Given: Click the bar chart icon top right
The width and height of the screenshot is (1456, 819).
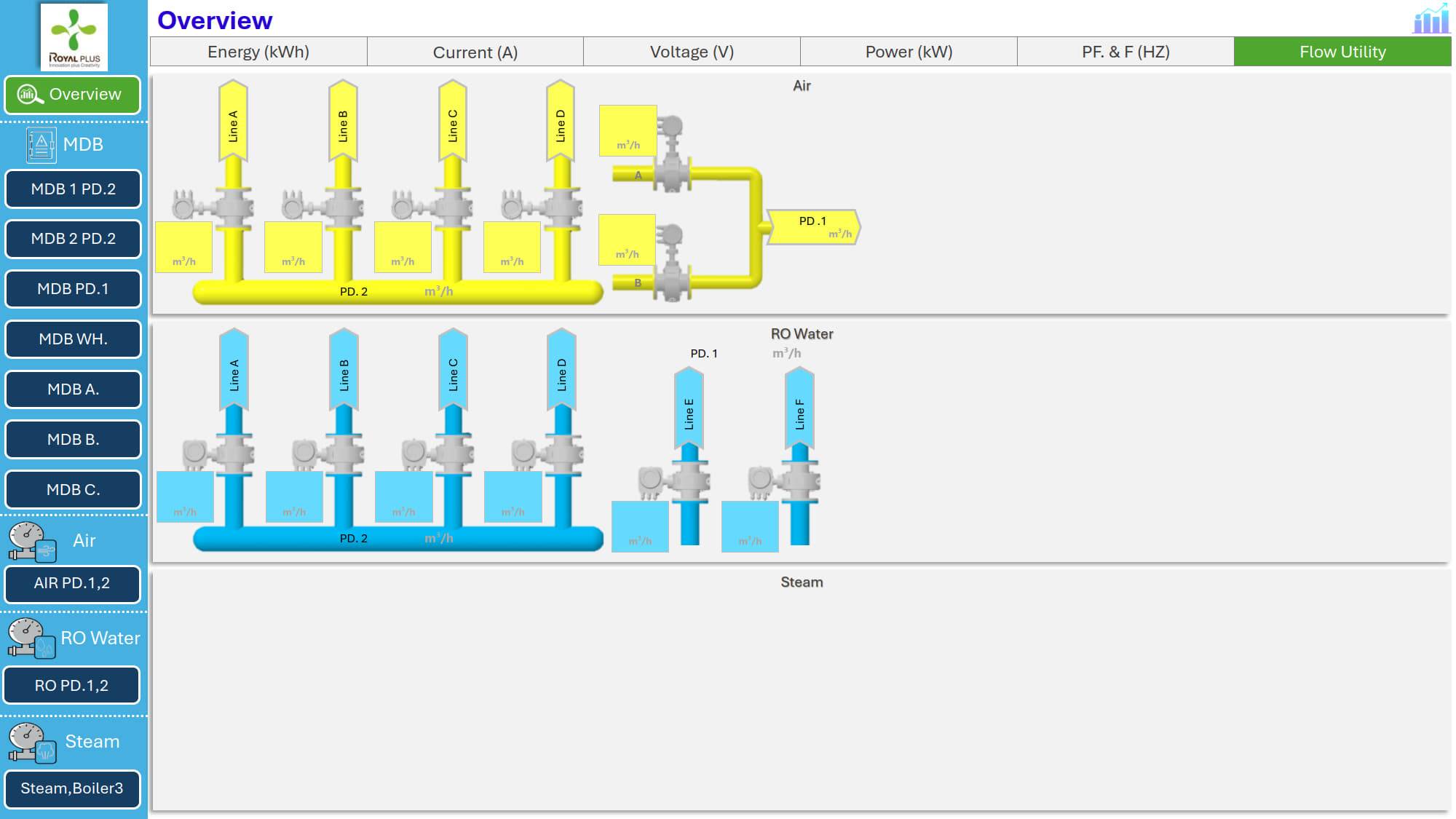Looking at the screenshot, I should pos(1431,18).
